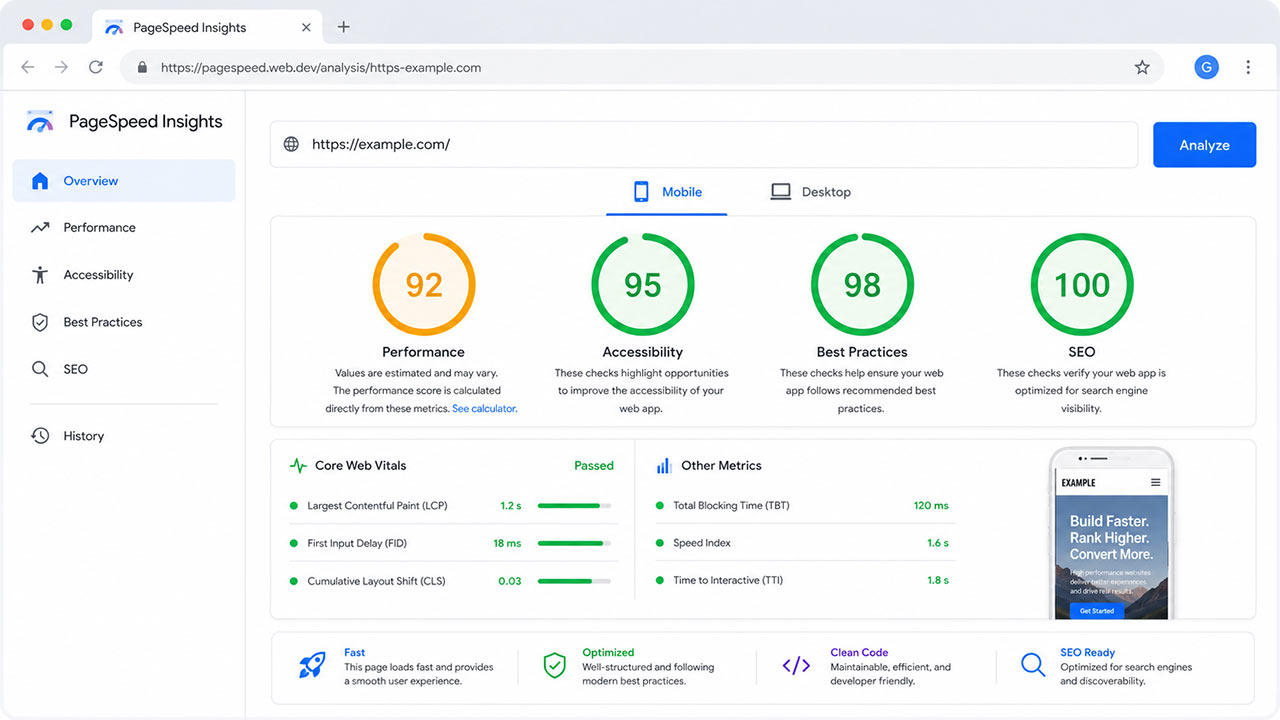Click the Time to Interactive (TTI) label
The height and width of the screenshot is (720, 1280).
[x=728, y=581]
